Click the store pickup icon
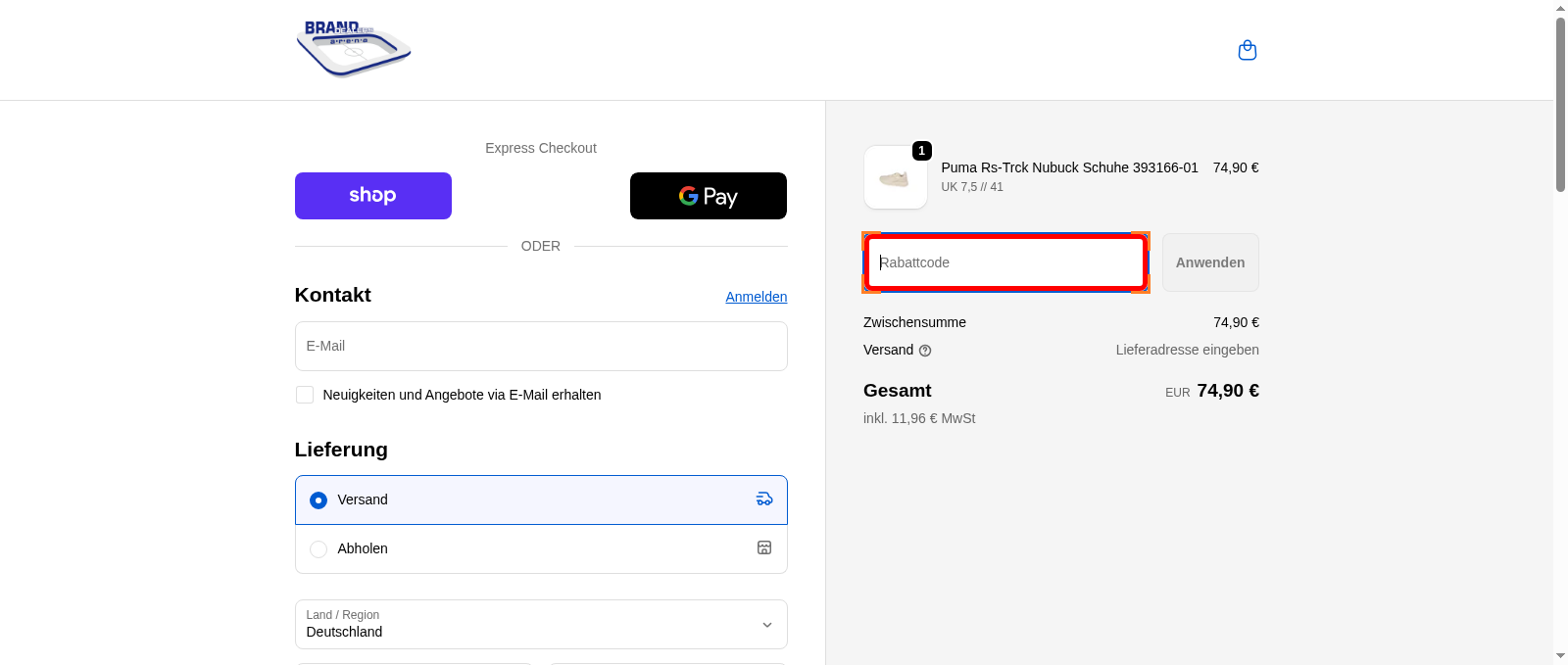1568x665 pixels. pos(764,548)
